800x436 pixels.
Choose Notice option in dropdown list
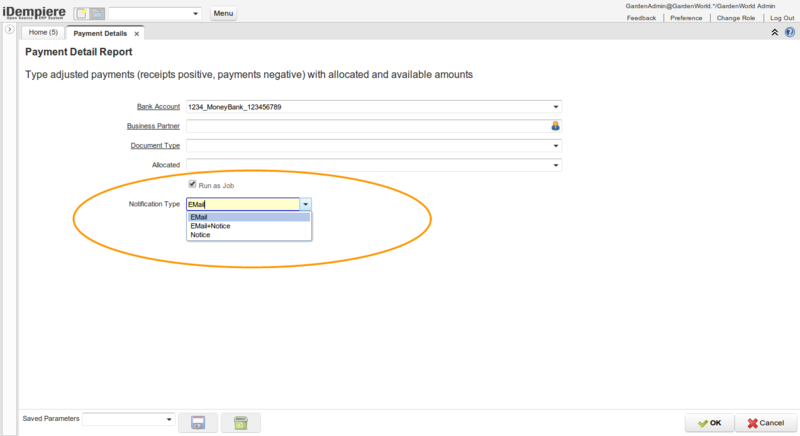[200, 235]
